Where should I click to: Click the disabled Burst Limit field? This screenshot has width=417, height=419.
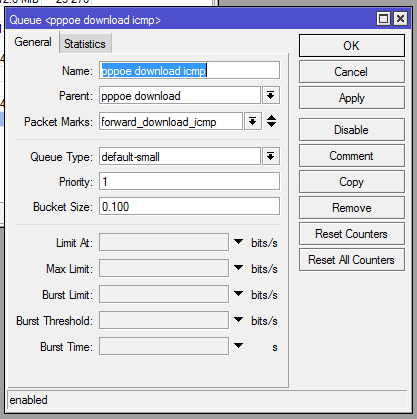[x=164, y=294]
